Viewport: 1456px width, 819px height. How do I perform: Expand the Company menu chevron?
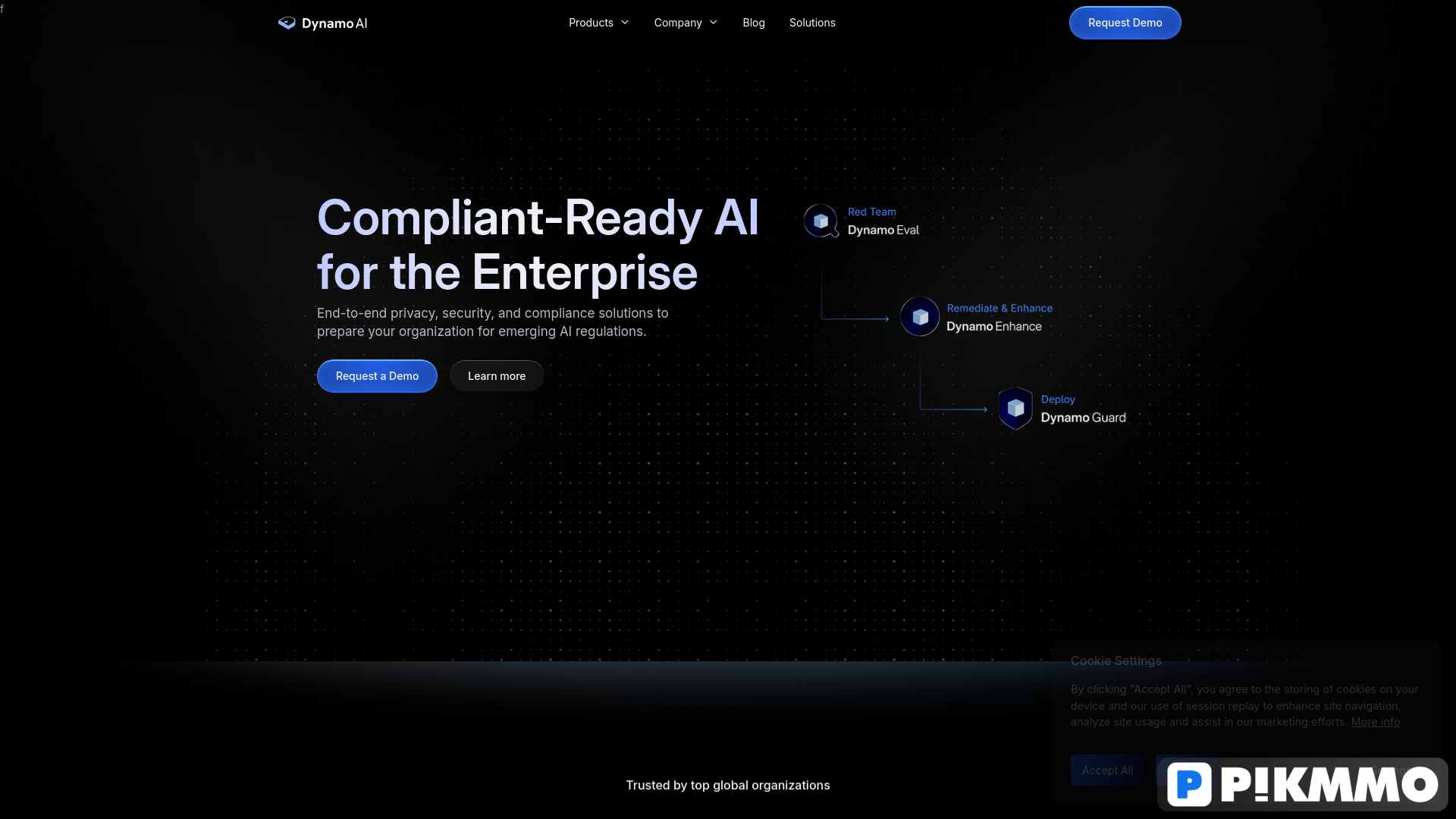tap(714, 23)
